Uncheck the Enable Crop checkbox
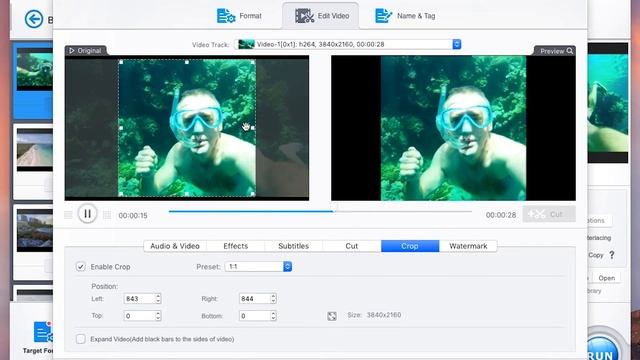 pos(81,267)
